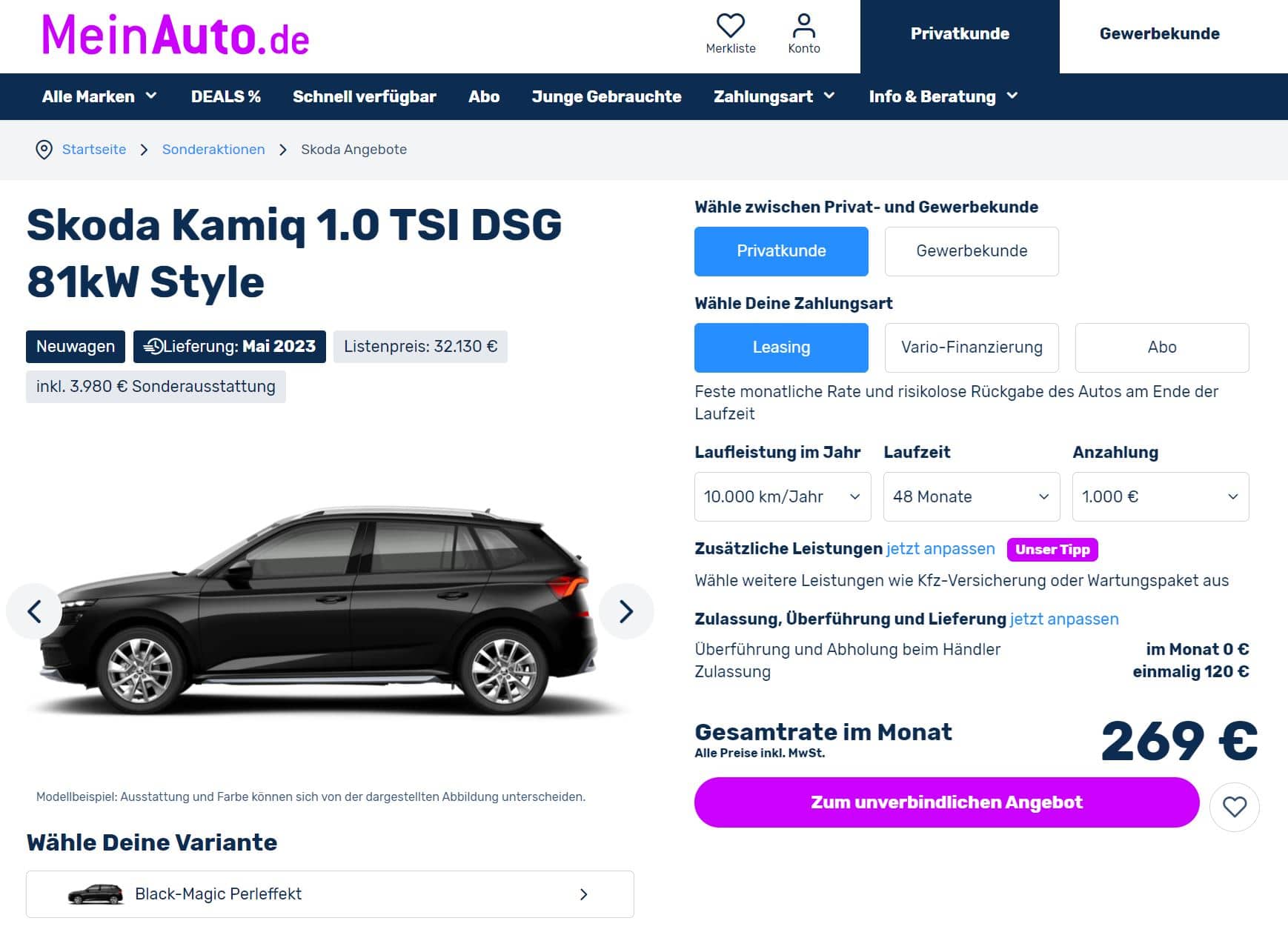Click inkl. 3.980 € Sonderausstattung badge
Viewport: 1288px width, 938px height.
(156, 387)
